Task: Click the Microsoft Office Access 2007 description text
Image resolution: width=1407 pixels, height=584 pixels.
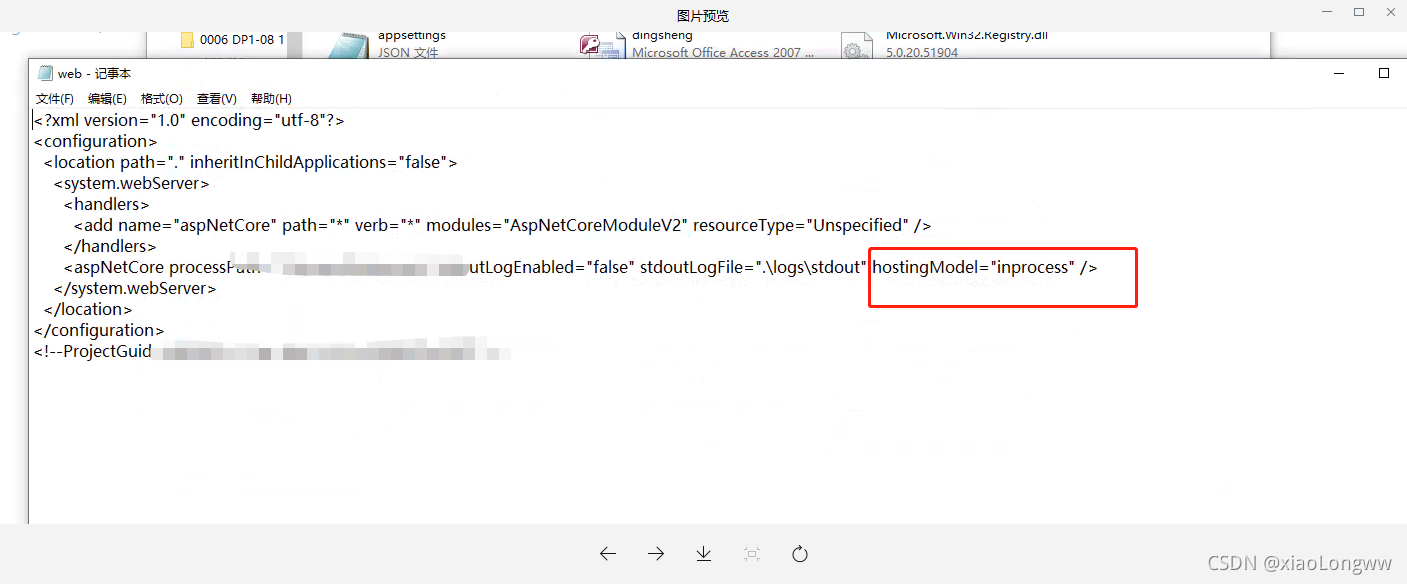Action: tap(723, 52)
